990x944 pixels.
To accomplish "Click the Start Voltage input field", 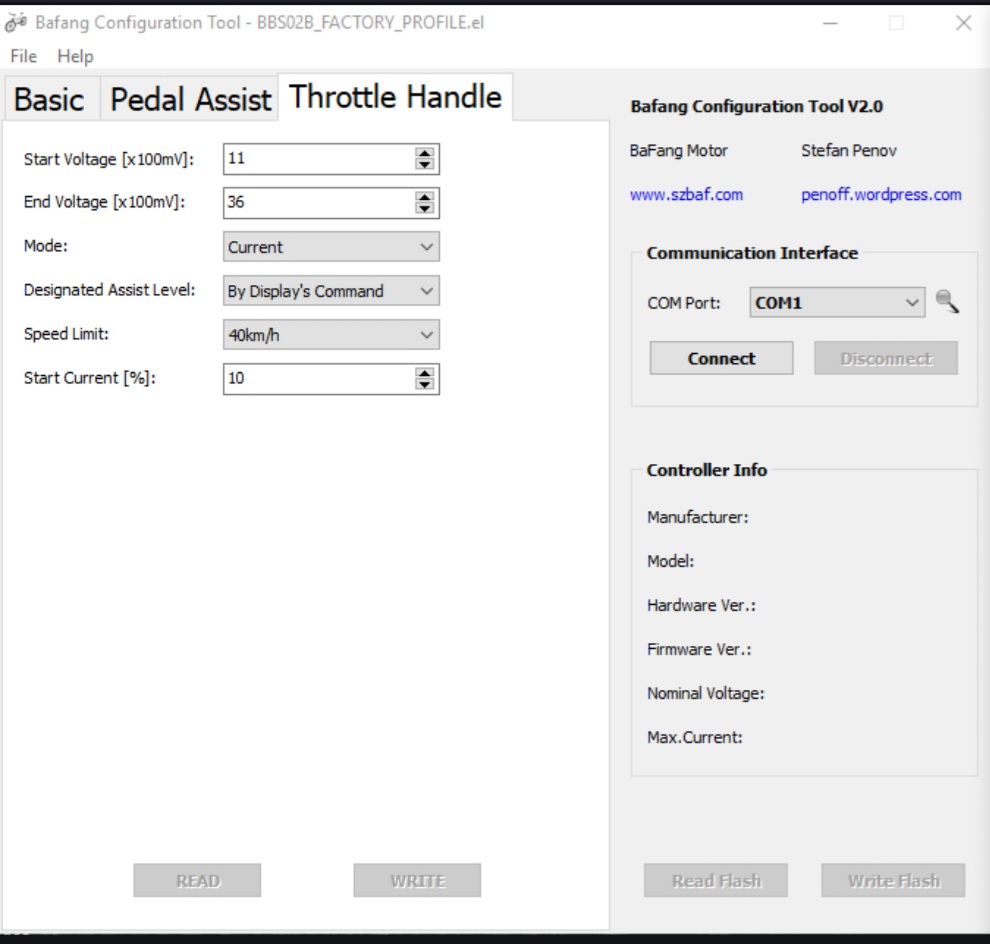I will (317, 159).
